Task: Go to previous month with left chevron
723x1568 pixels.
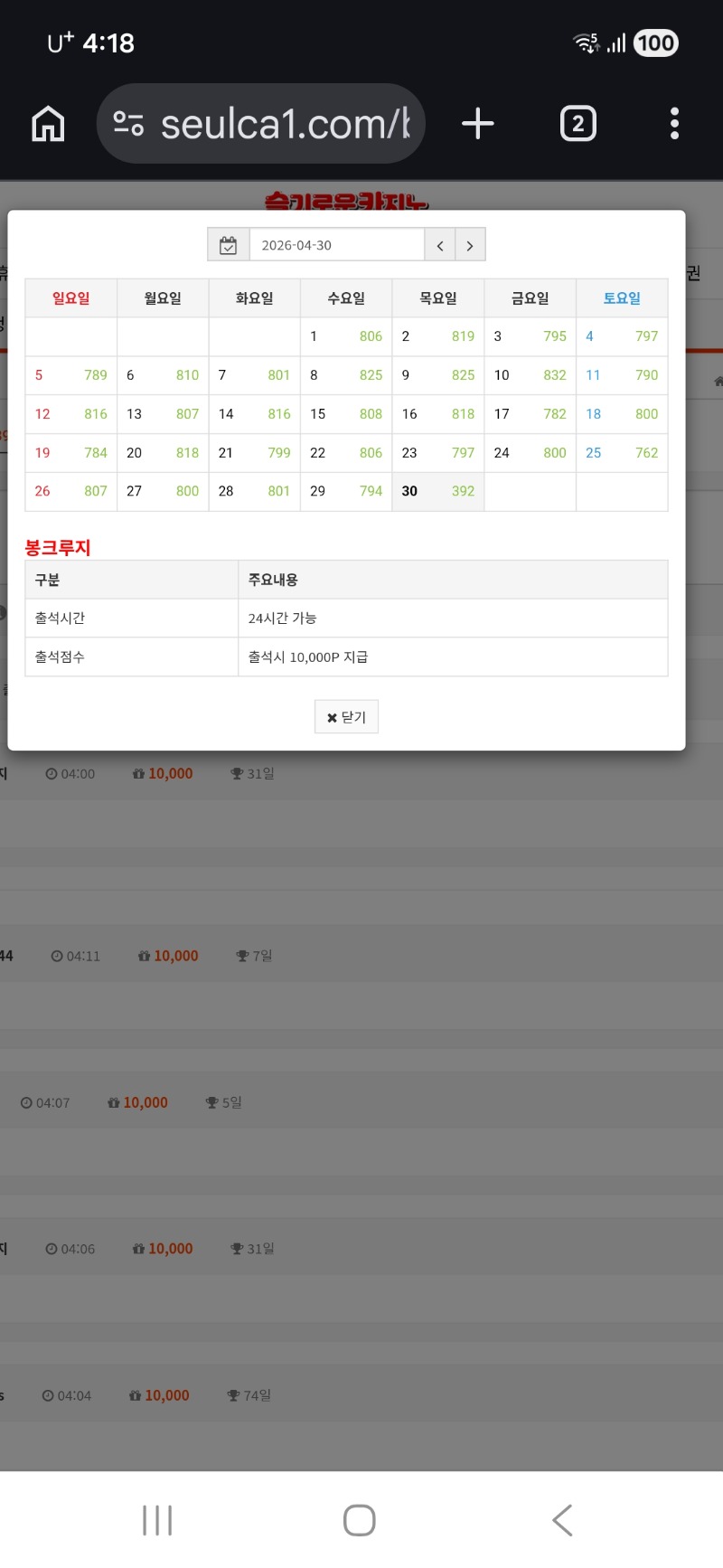Action: coord(440,245)
